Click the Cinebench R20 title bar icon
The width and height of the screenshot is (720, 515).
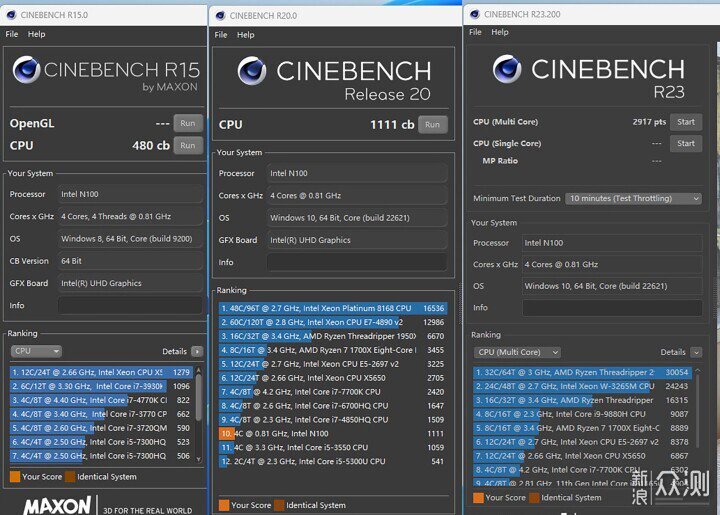[220, 16]
